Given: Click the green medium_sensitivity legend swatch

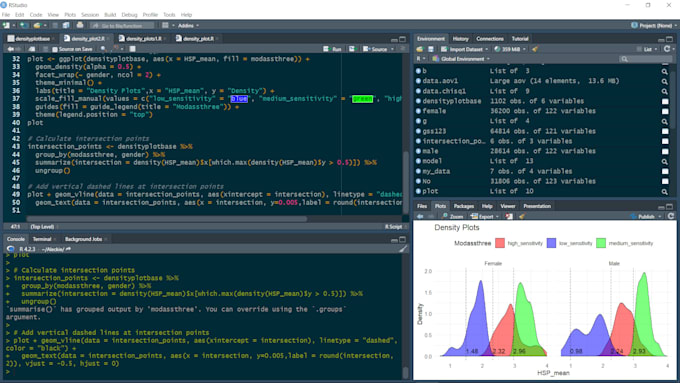Looking at the screenshot, I should click(x=601, y=243).
